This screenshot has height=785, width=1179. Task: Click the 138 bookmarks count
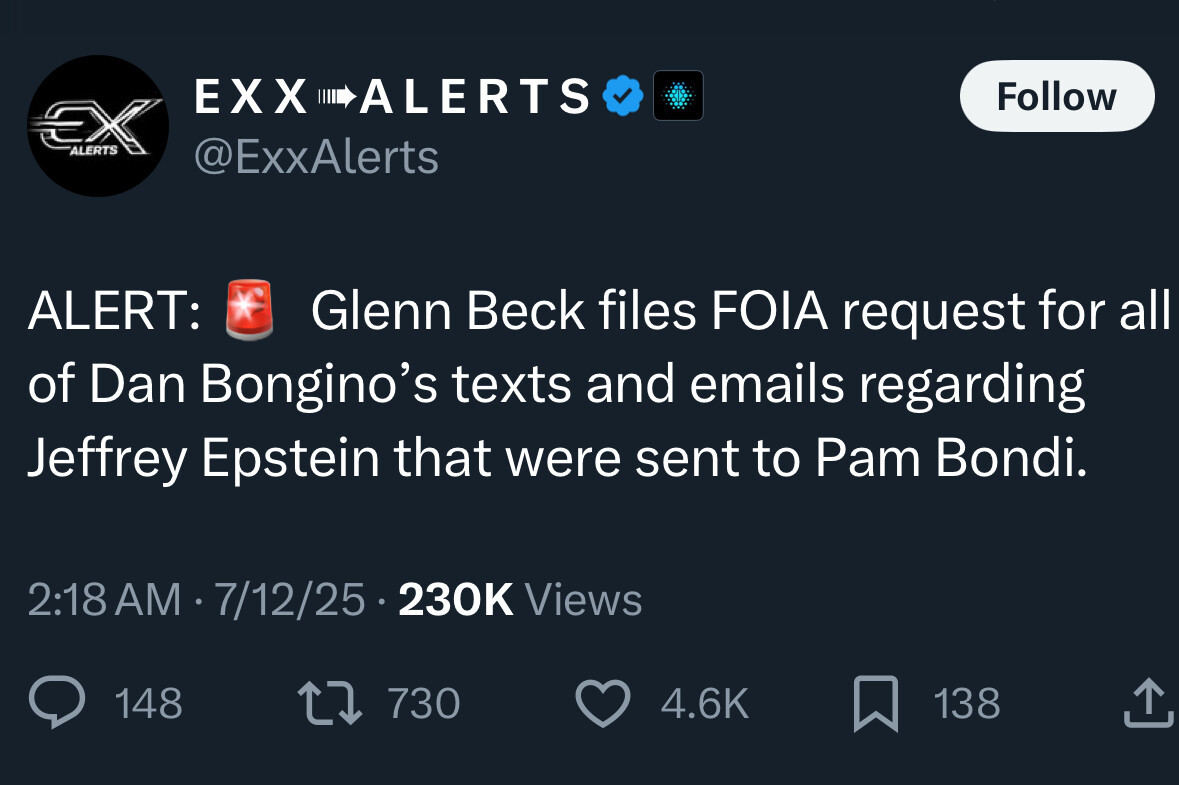click(x=966, y=703)
